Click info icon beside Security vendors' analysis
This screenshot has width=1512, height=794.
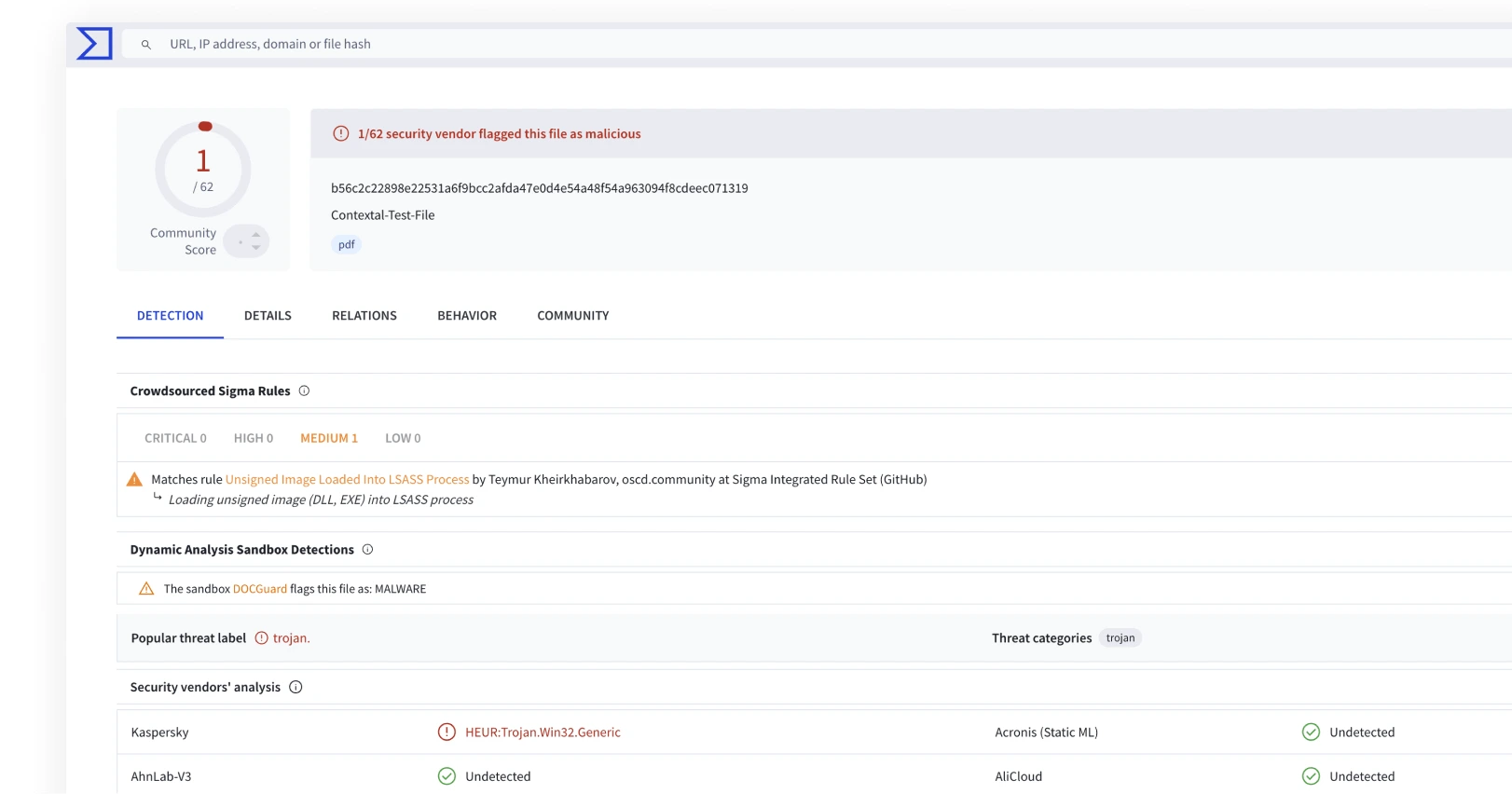click(x=296, y=687)
